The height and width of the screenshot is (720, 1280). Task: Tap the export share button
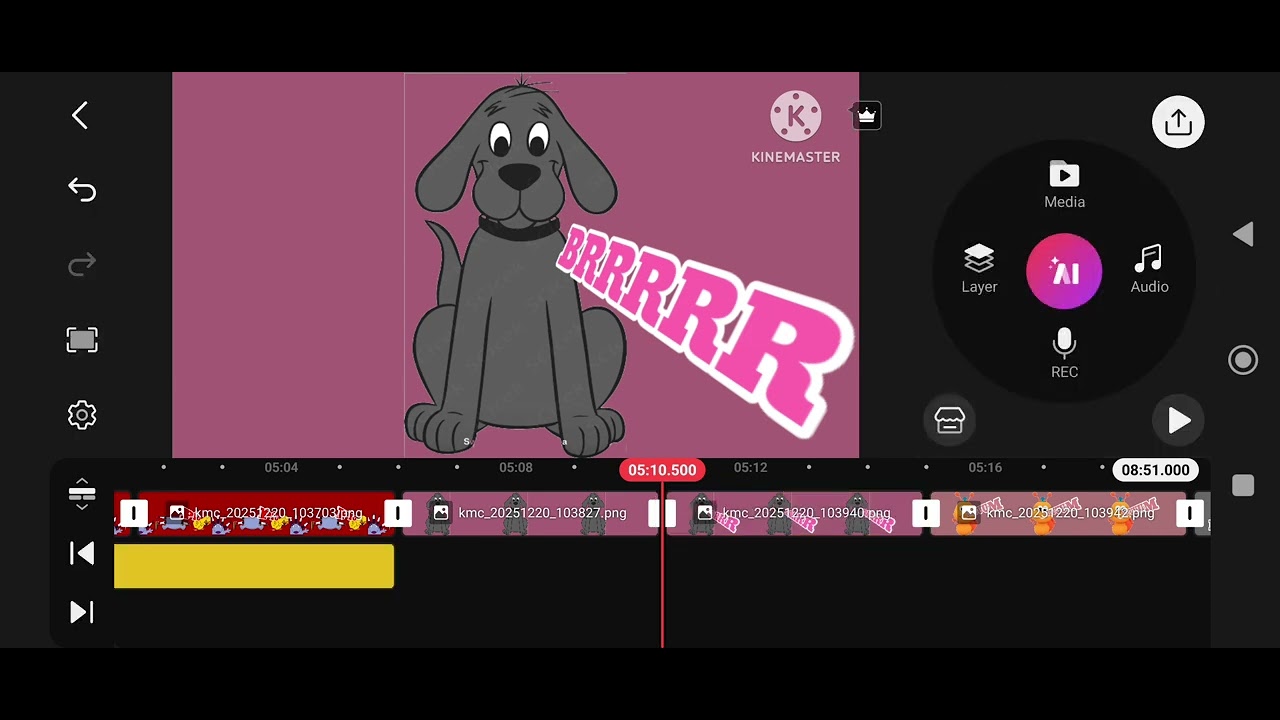point(1178,122)
